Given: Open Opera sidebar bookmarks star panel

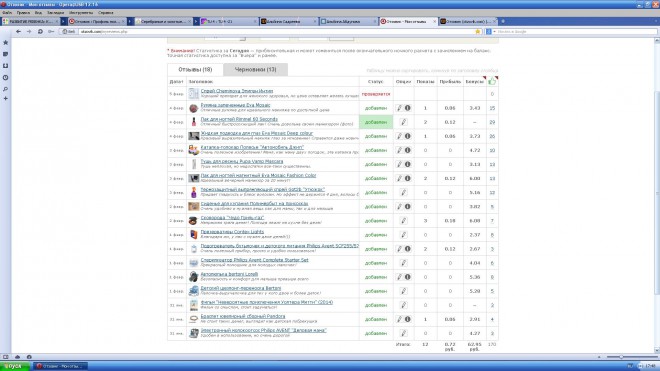Looking at the screenshot, I should 5,43.
